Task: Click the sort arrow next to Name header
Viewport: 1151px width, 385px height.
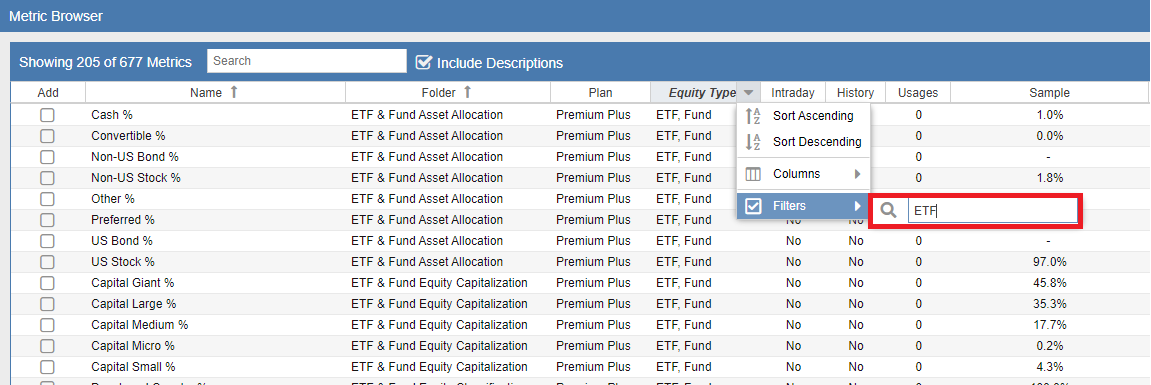Action: (x=234, y=93)
